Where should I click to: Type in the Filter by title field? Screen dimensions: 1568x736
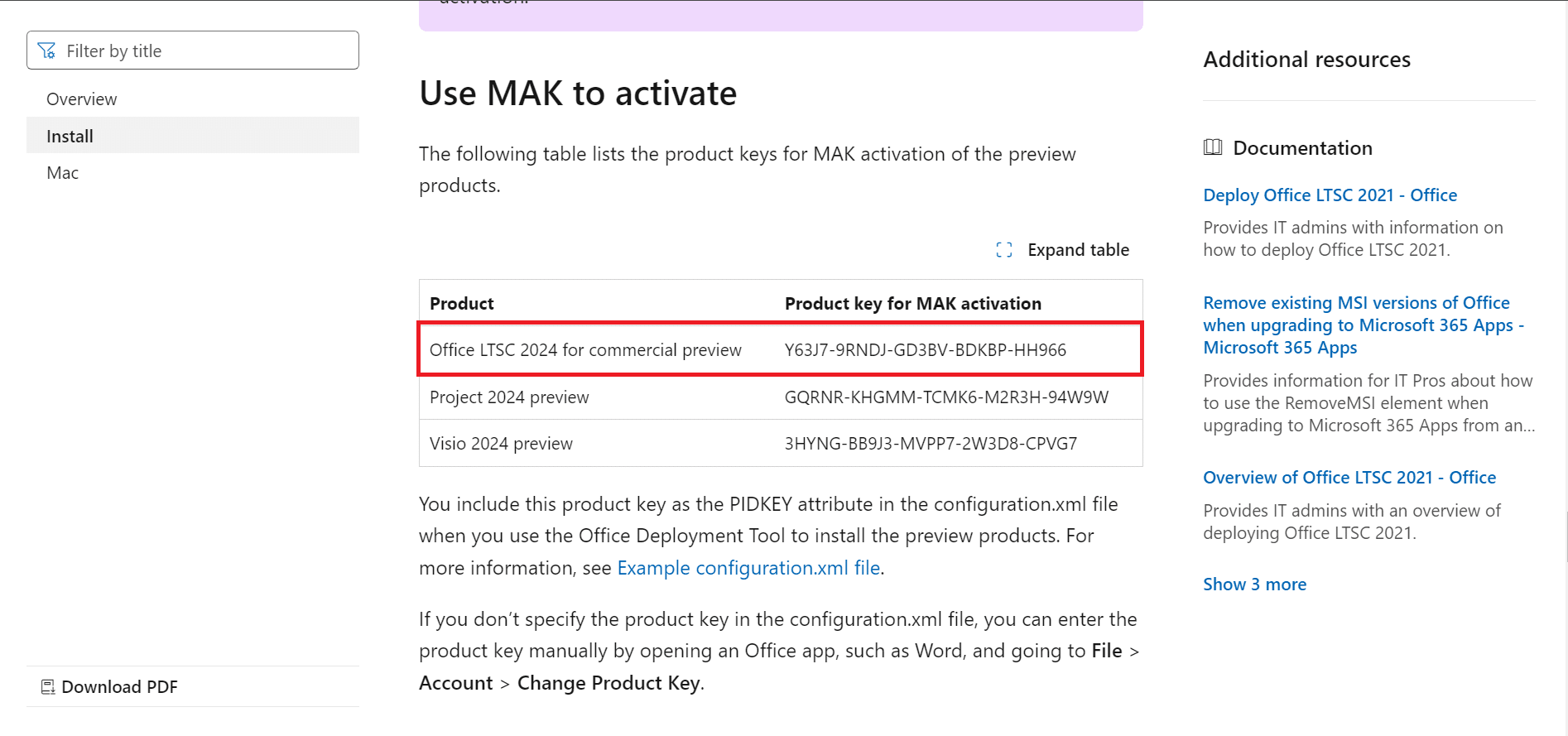coord(207,51)
